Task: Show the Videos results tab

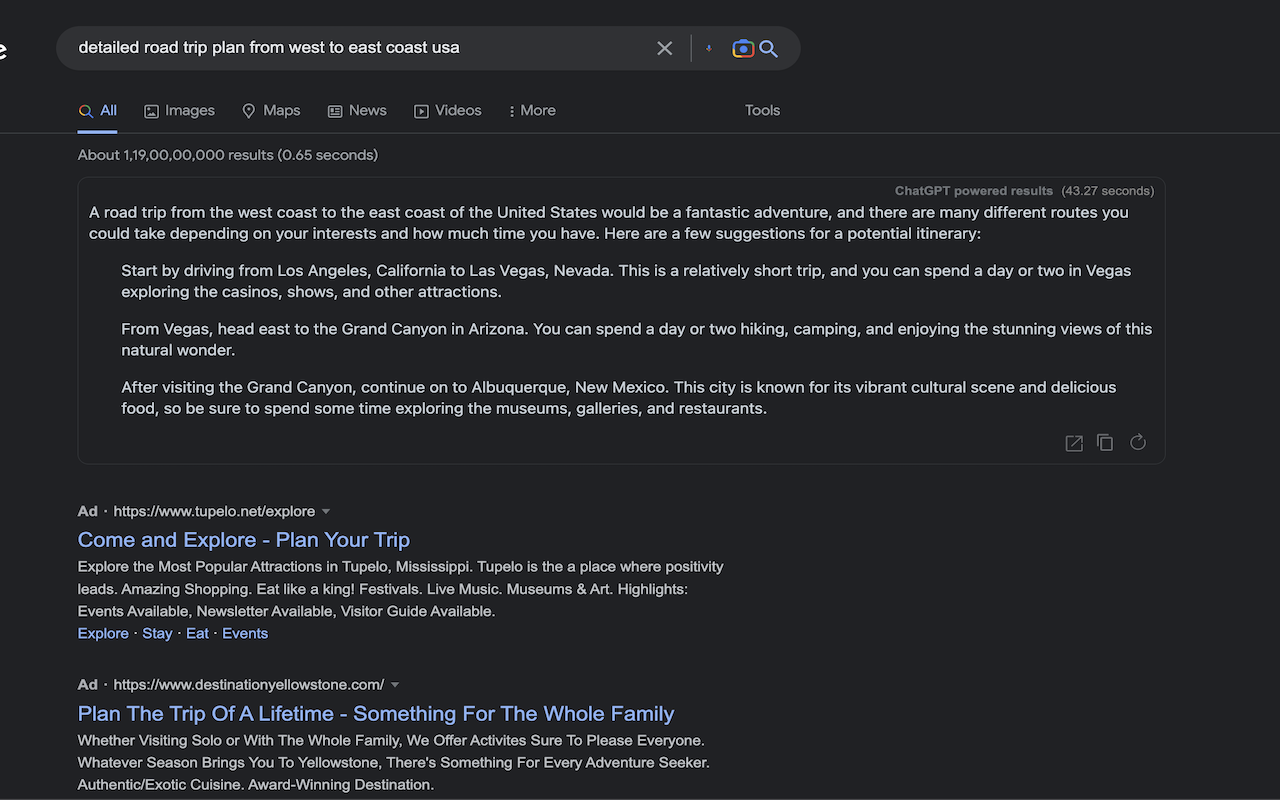Action: 448,111
